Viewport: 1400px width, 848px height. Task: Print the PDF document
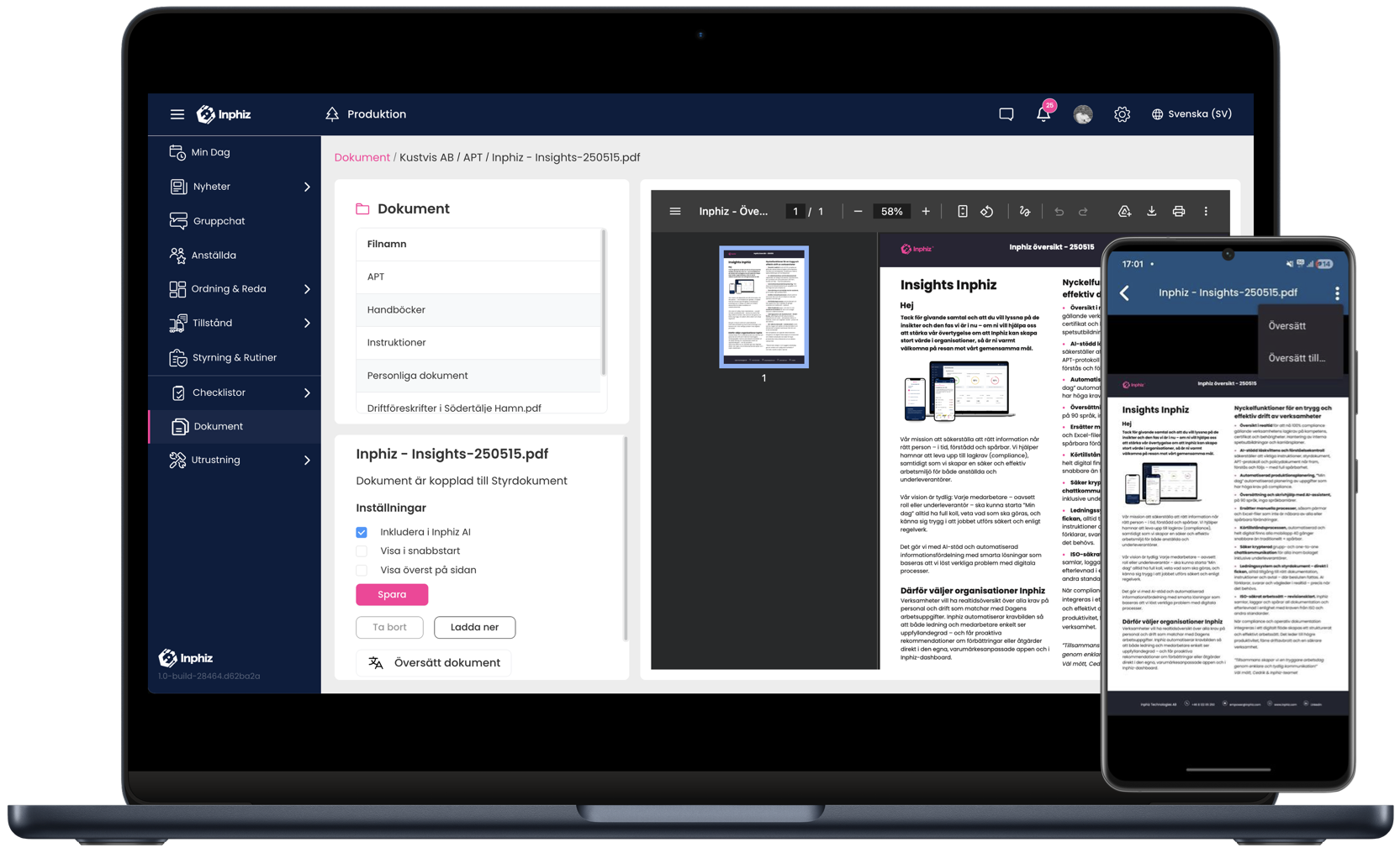pos(1178,212)
